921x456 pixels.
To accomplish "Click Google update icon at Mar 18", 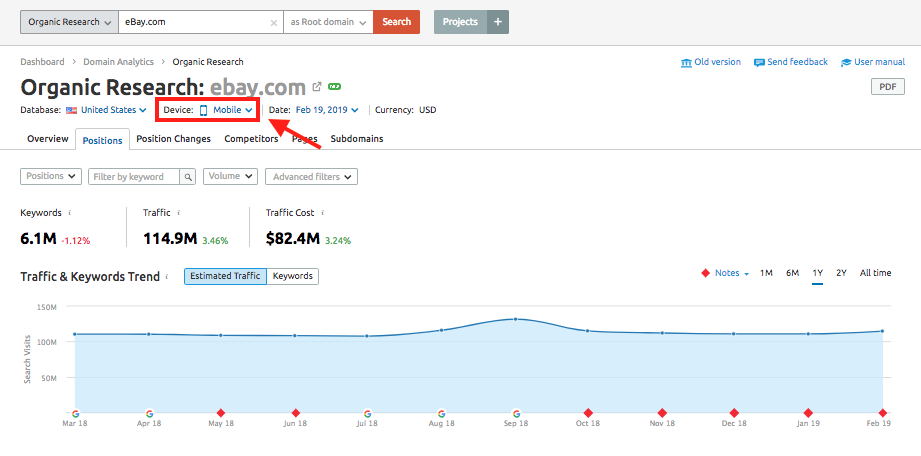I will 75,413.
